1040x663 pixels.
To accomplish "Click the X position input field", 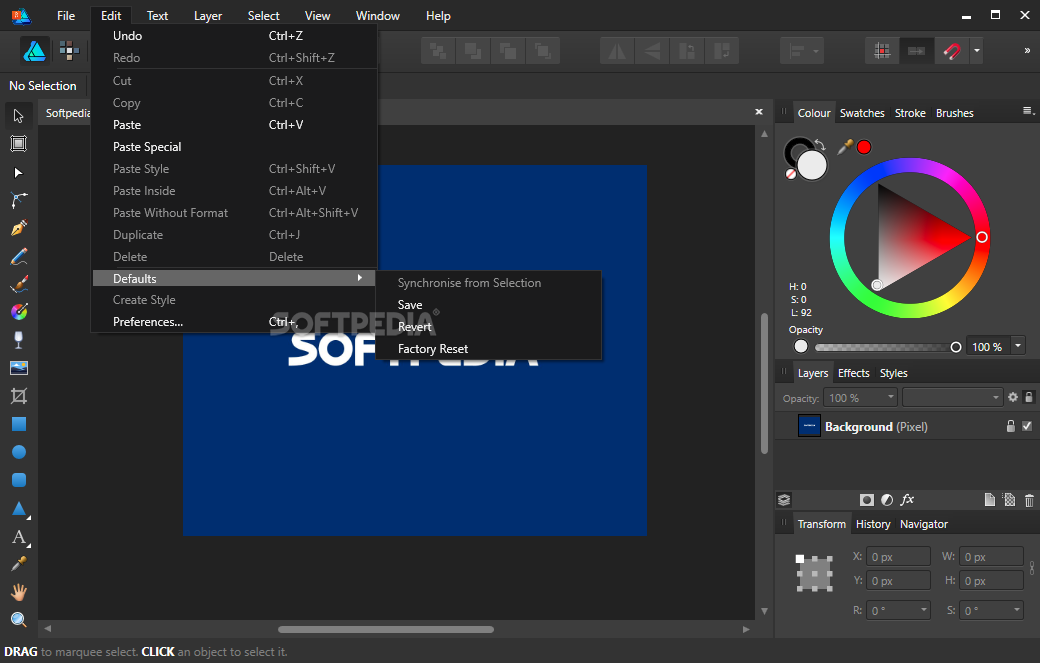I will (x=899, y=557).
